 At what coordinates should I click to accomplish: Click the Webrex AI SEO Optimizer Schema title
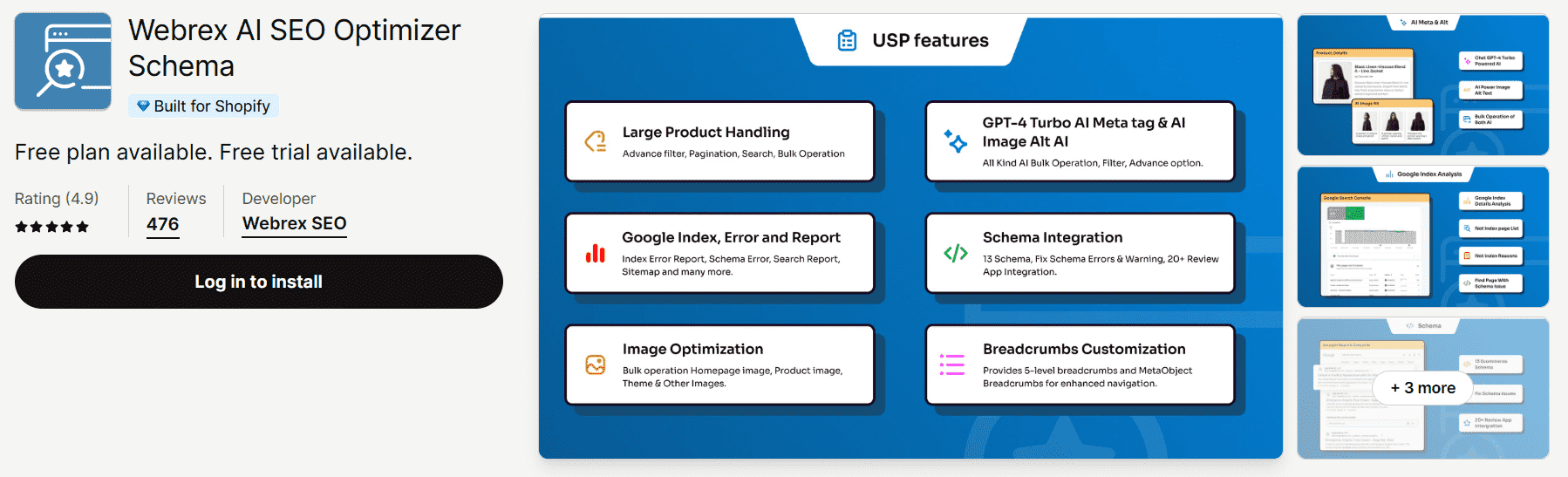(x=294, y=48)
